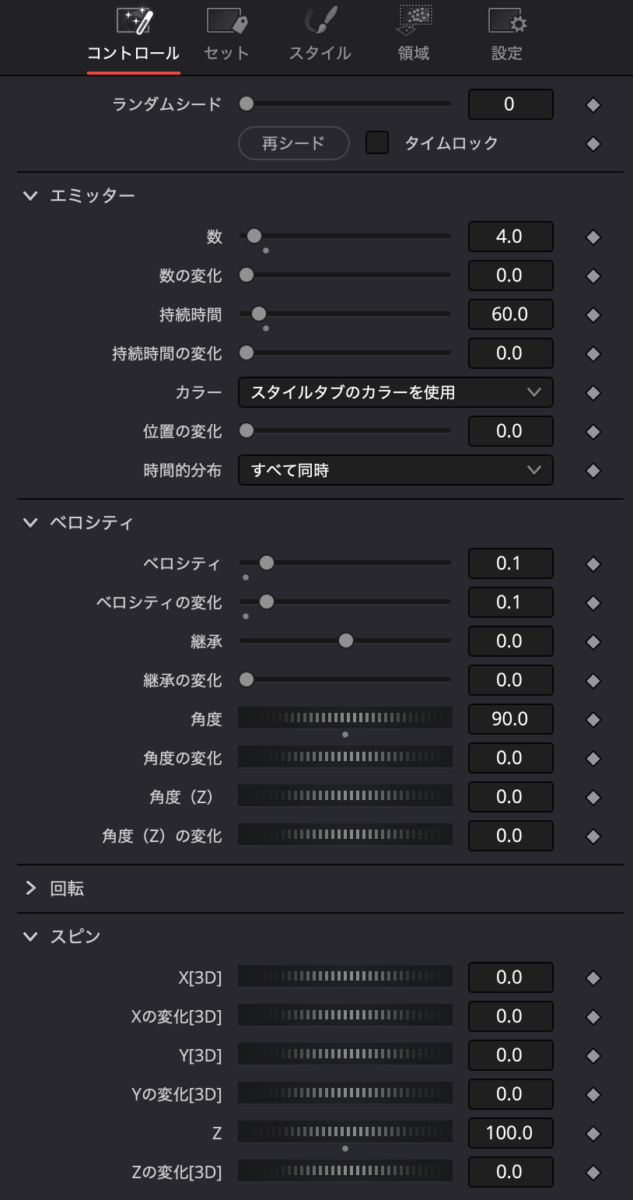This screenshot has width=633, height=1200.
Task: Open the カラー dropdown menu
Action: (394, 392)
